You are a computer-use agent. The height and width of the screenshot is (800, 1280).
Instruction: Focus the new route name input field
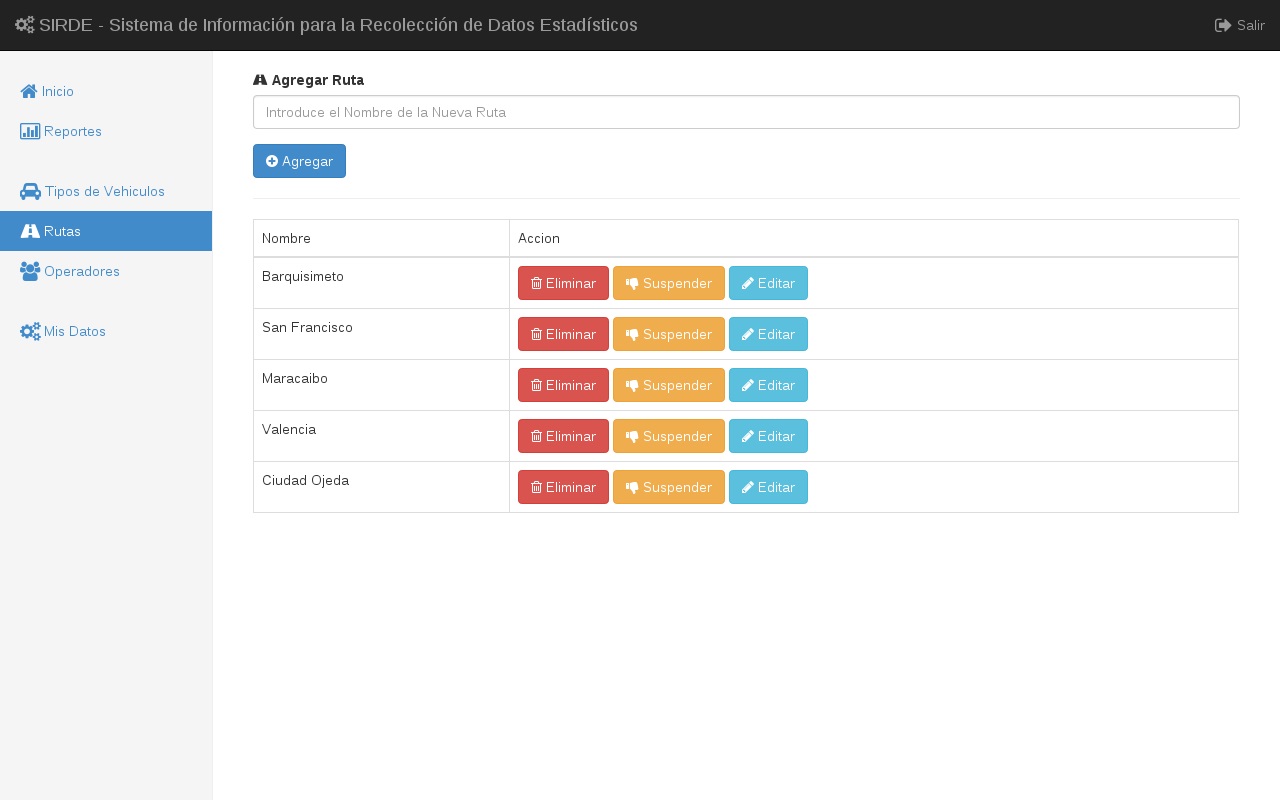tap(746, 112)
